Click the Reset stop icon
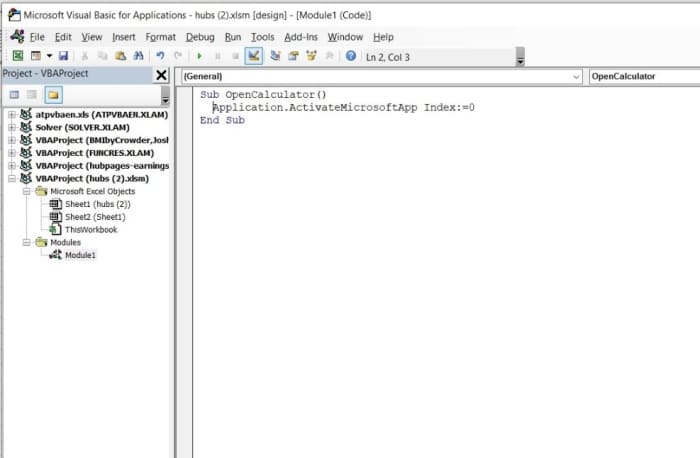 (x=235, y=56)
